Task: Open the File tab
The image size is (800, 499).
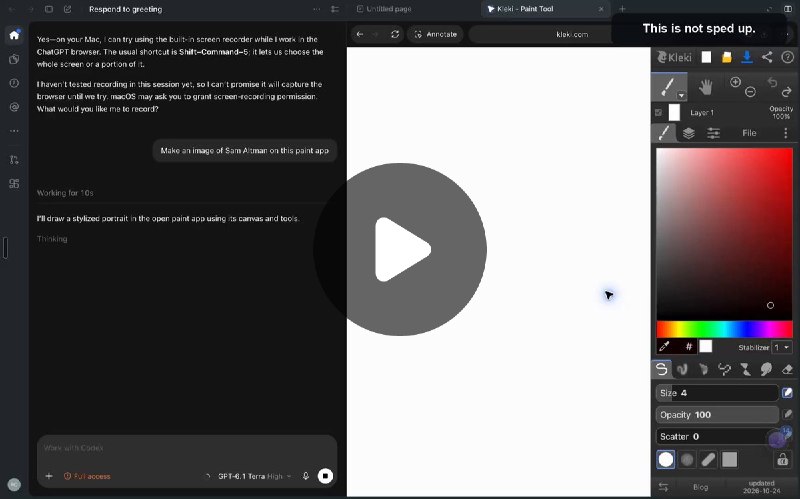Action: pos(749,133)
